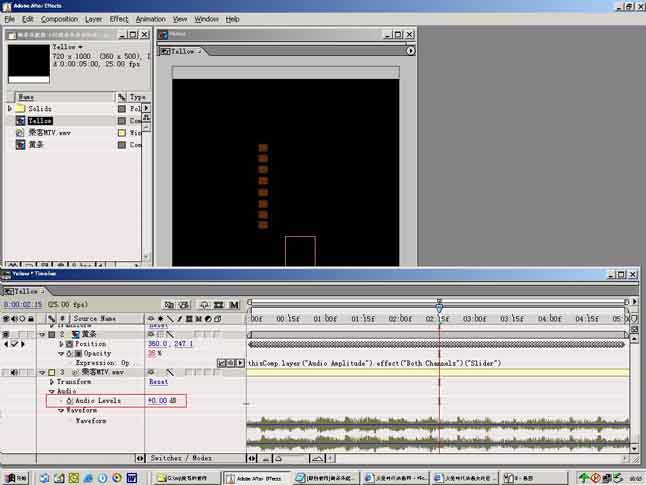
Task: Toggle Hide Shy Layers button in Timeline
Action: (x=204, y=305)
